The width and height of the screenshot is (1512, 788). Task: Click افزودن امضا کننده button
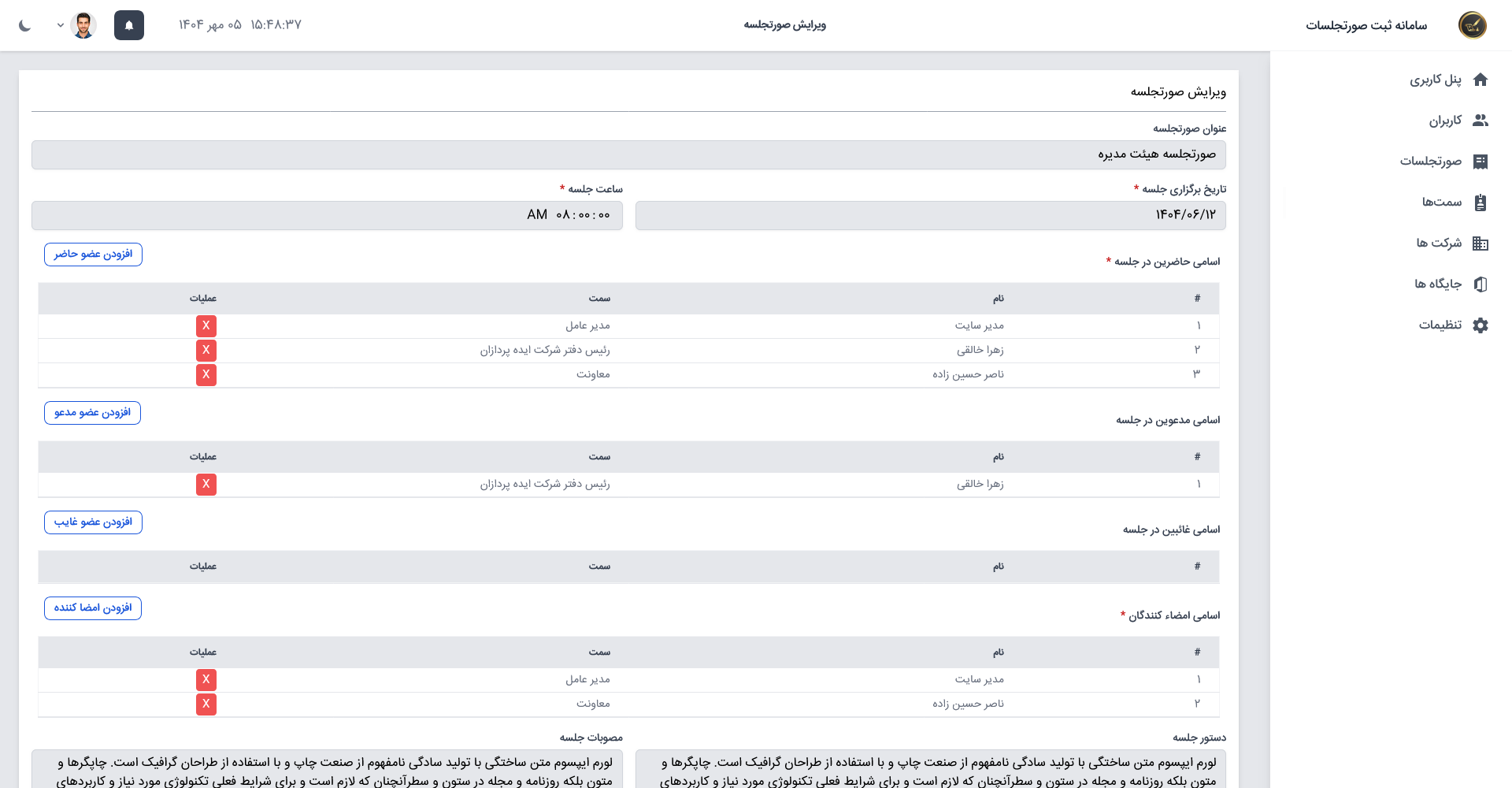[93, 608]
